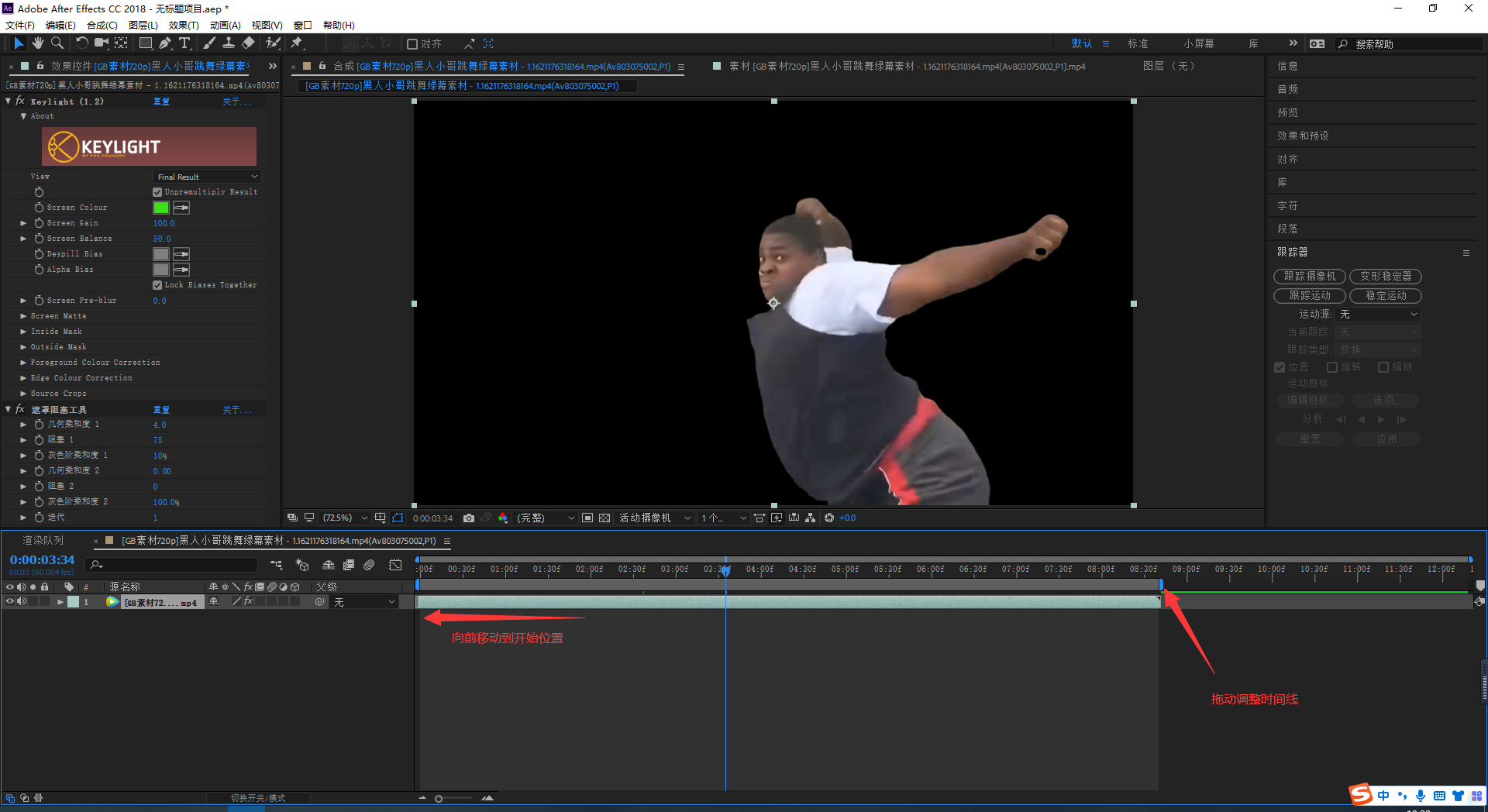Toggle transparency grid in the viewer

(604, 518)
